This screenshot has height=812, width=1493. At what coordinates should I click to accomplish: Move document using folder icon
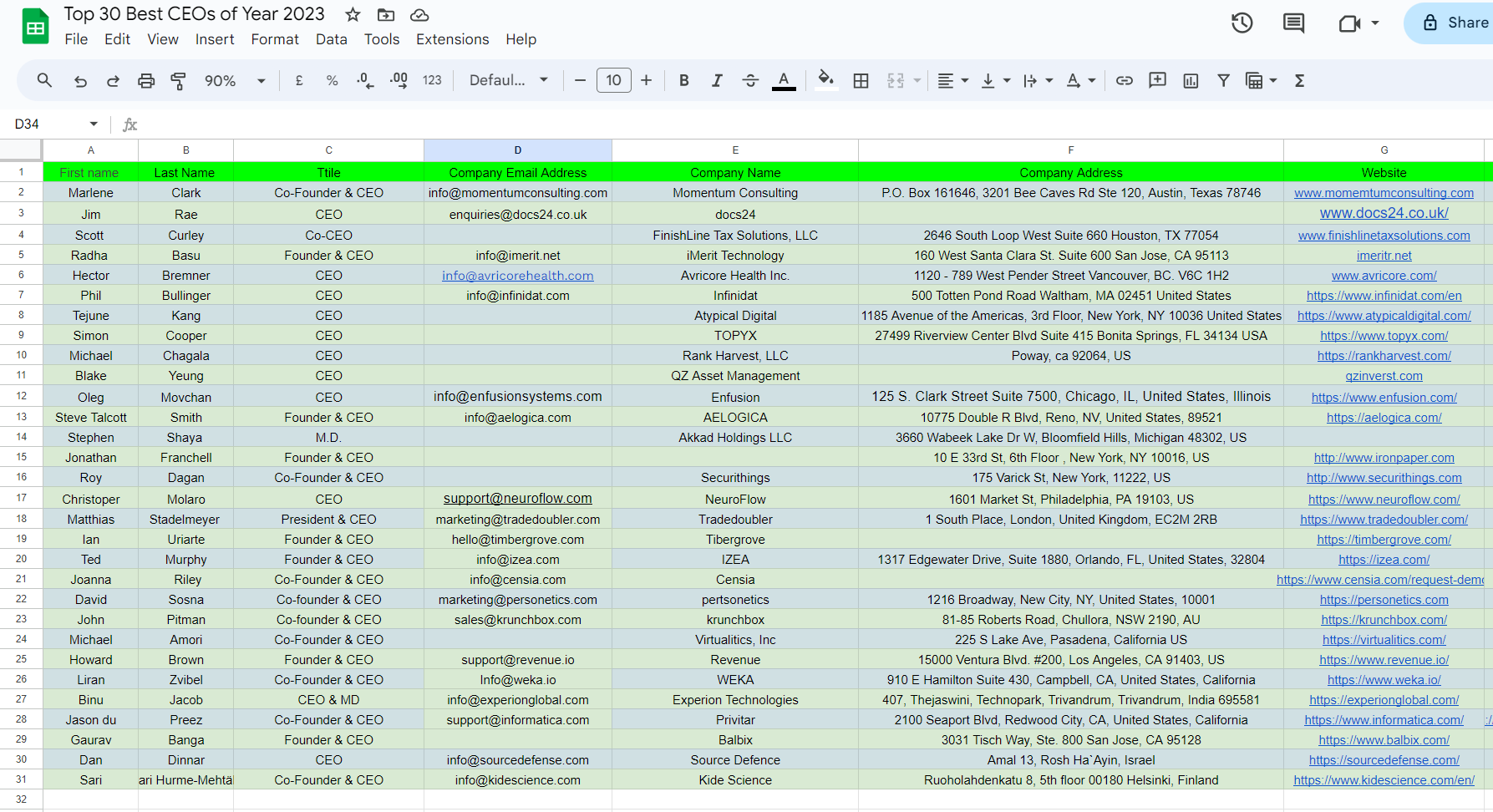pyautogui.click(x=386, y=15)
